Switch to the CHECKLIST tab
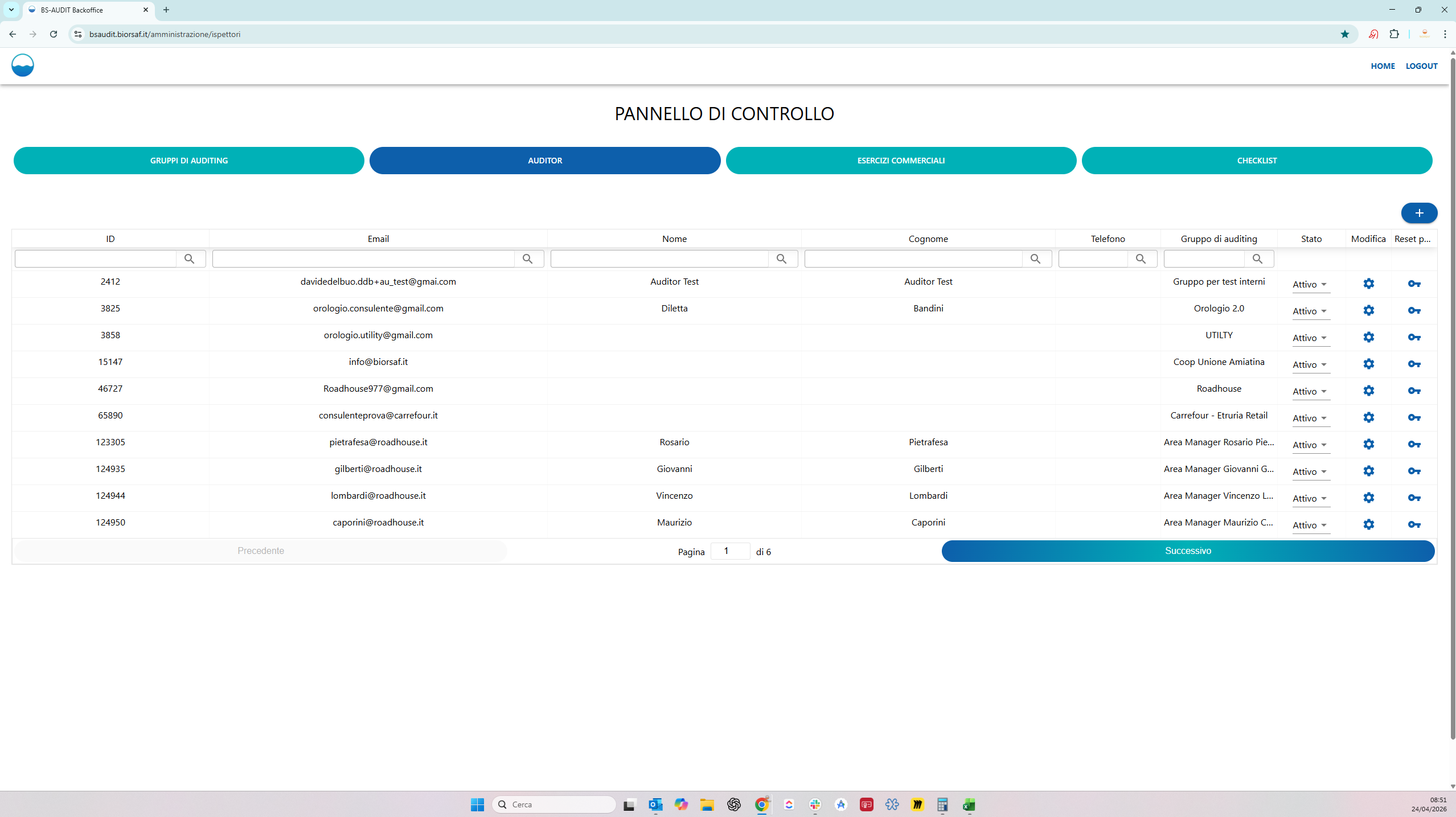1456x817 pixels. click(1256, 160)
